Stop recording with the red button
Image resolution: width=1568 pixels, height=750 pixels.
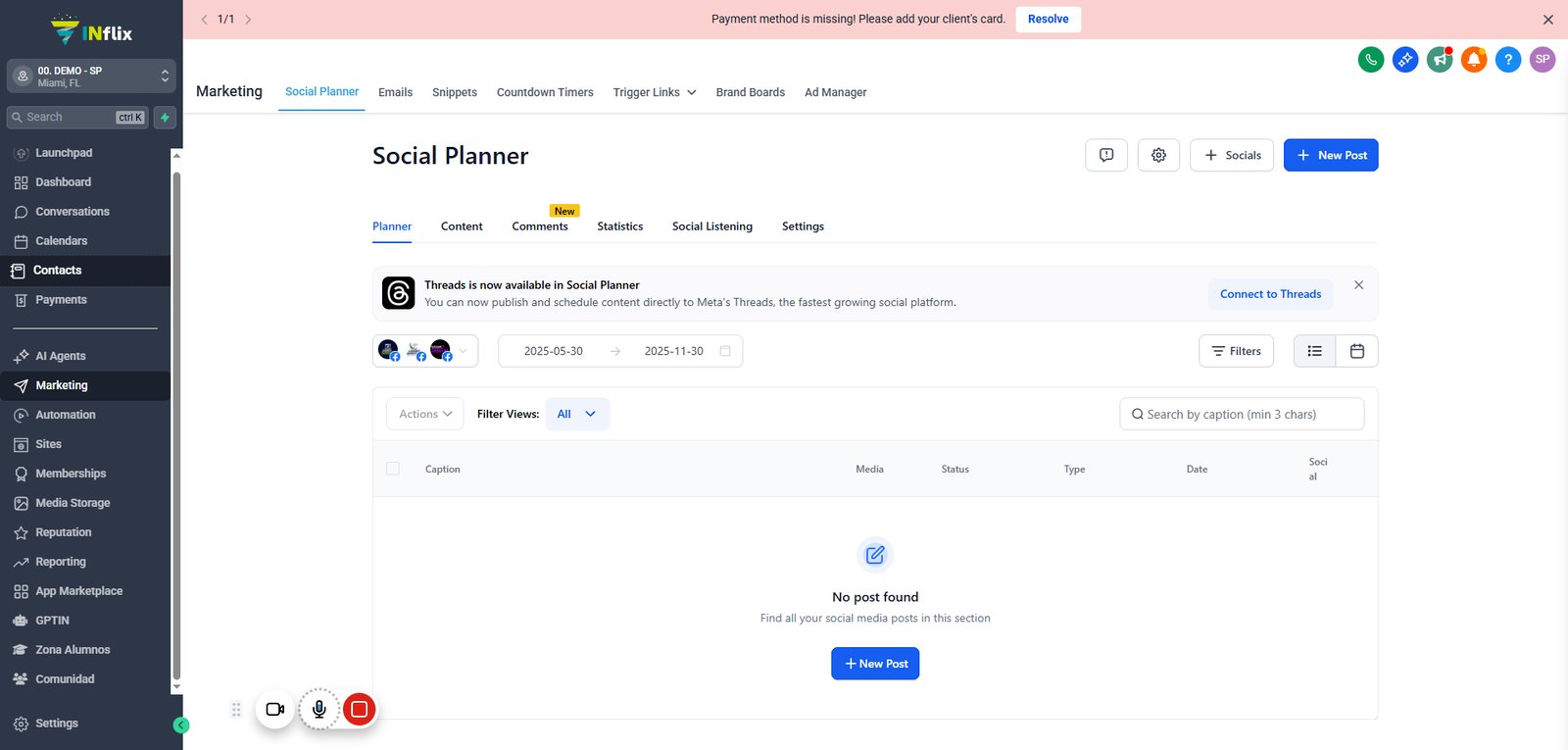360,709
